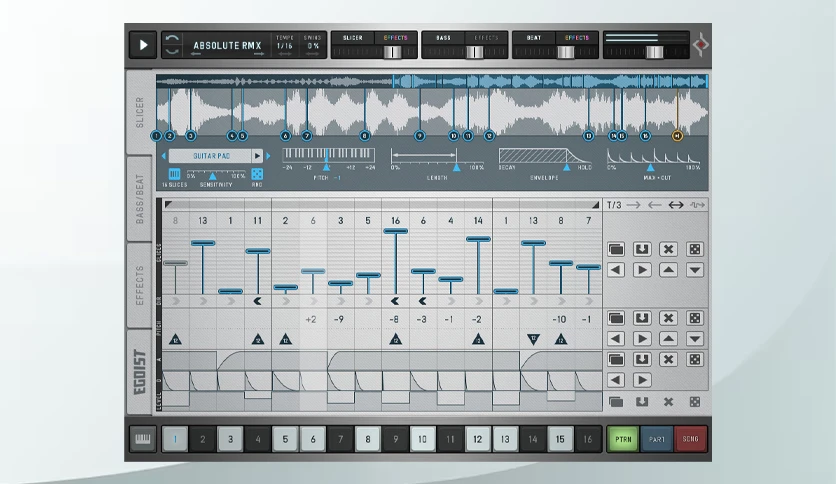
Task: Paste into the pitch sequence
Action: pyautogui.click(x=642, y=318)
